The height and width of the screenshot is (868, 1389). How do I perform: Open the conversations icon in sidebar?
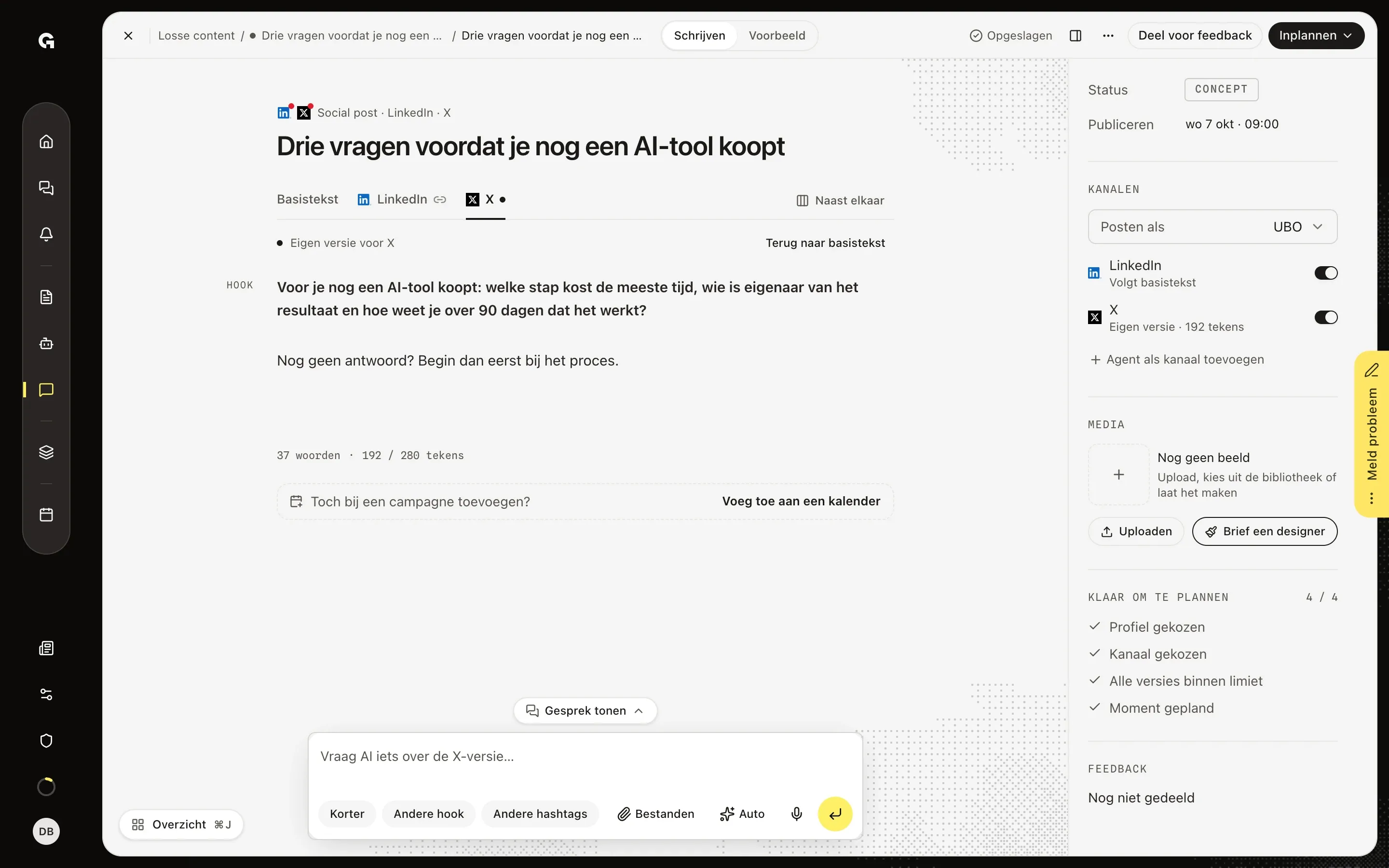46,188
